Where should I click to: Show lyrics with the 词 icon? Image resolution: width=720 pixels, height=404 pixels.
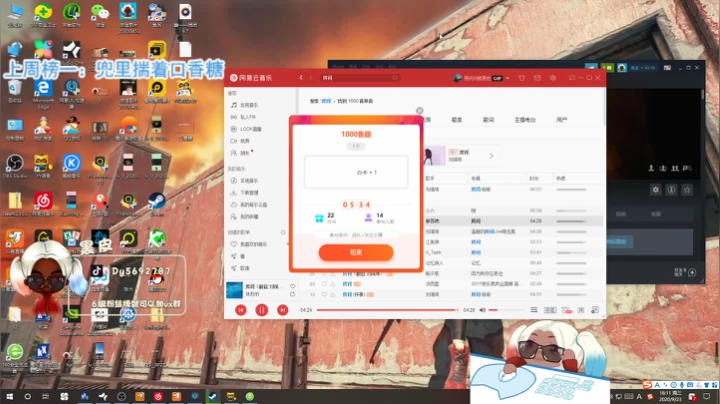[581, 310]
